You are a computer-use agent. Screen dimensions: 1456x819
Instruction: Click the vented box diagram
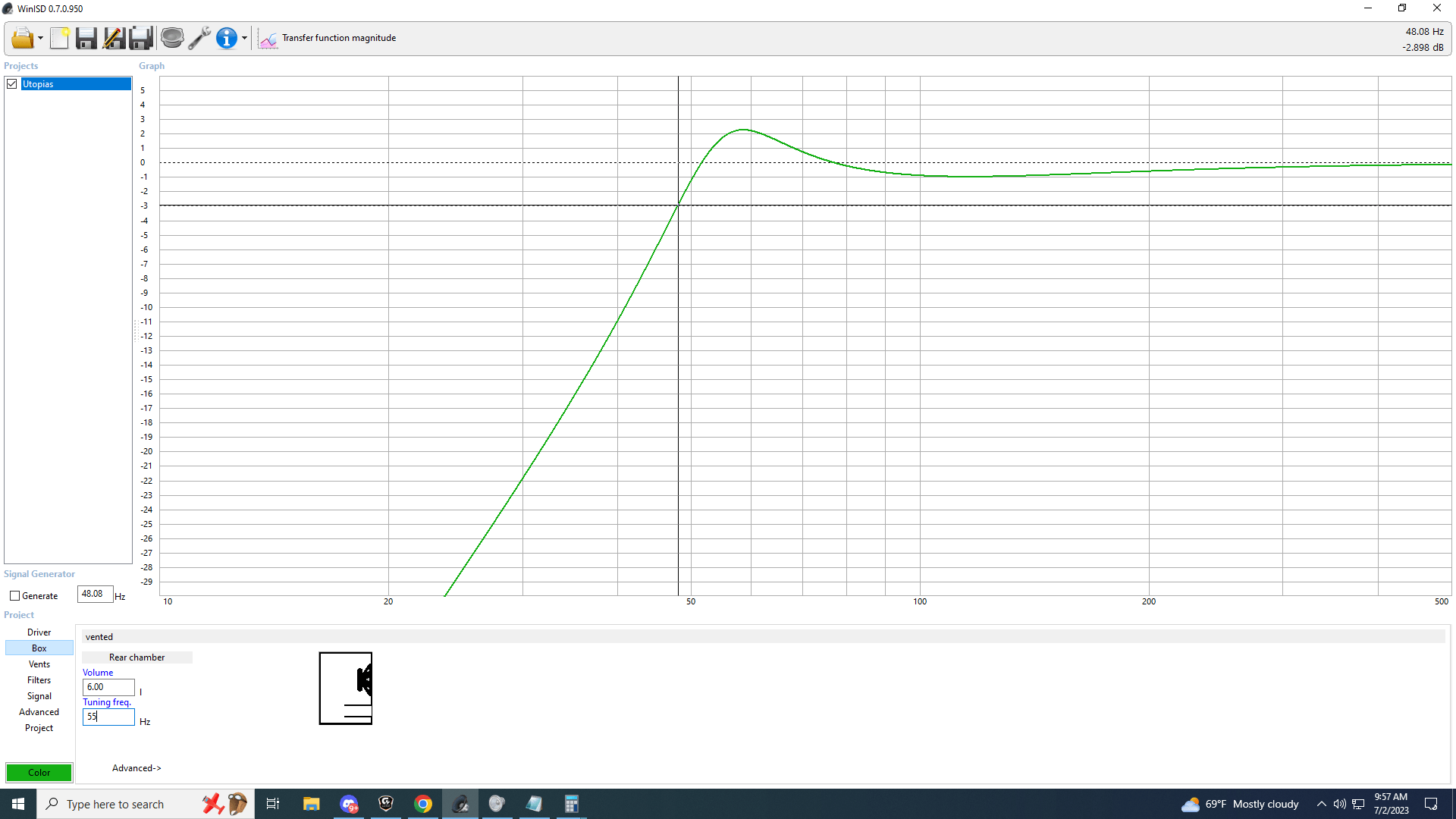(346, 688)
